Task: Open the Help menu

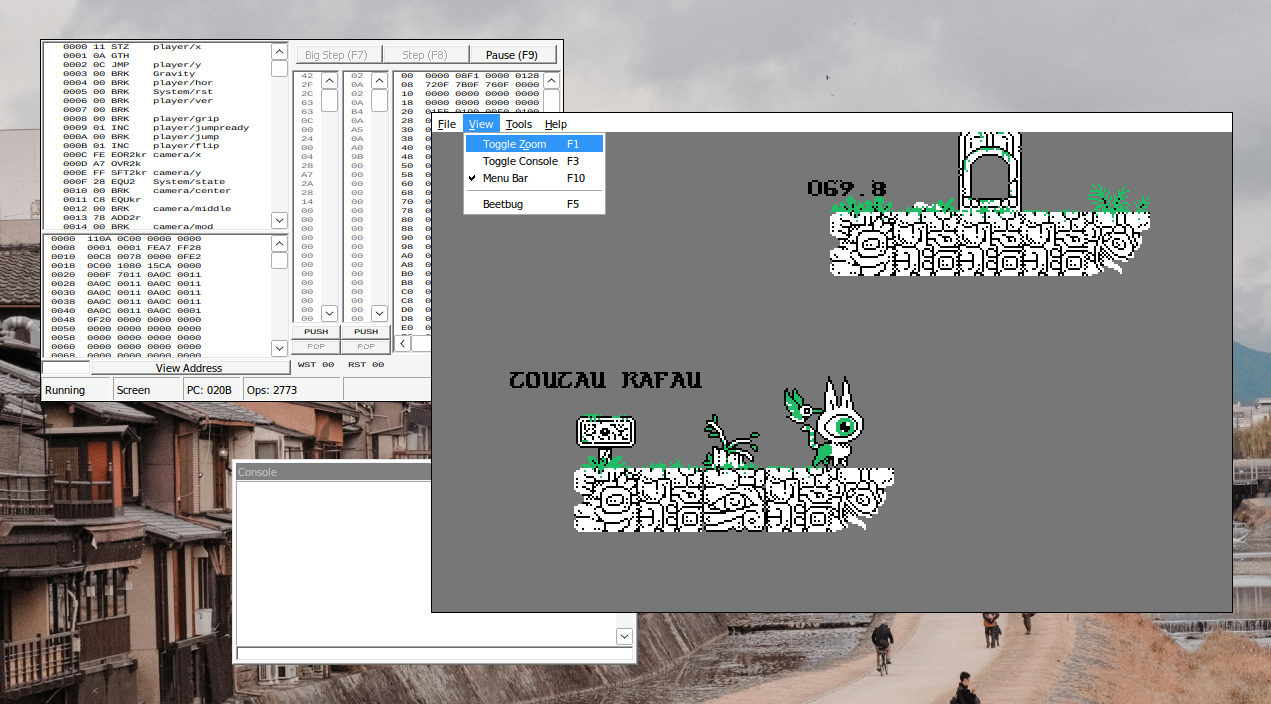Action: (x=556, y=124)
